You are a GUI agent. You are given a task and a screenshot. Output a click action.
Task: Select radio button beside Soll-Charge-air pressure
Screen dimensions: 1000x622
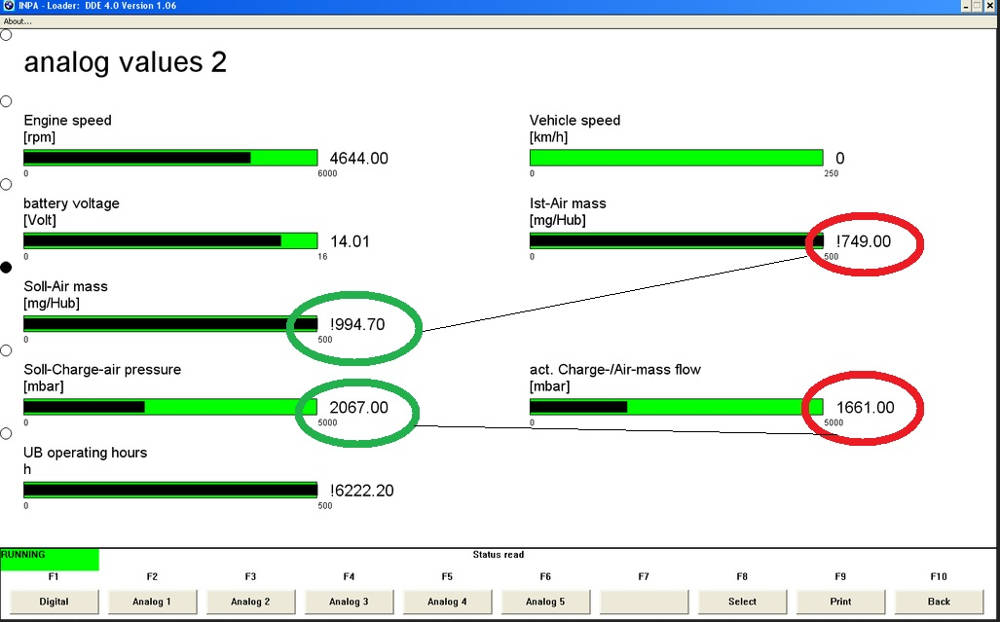6,350
